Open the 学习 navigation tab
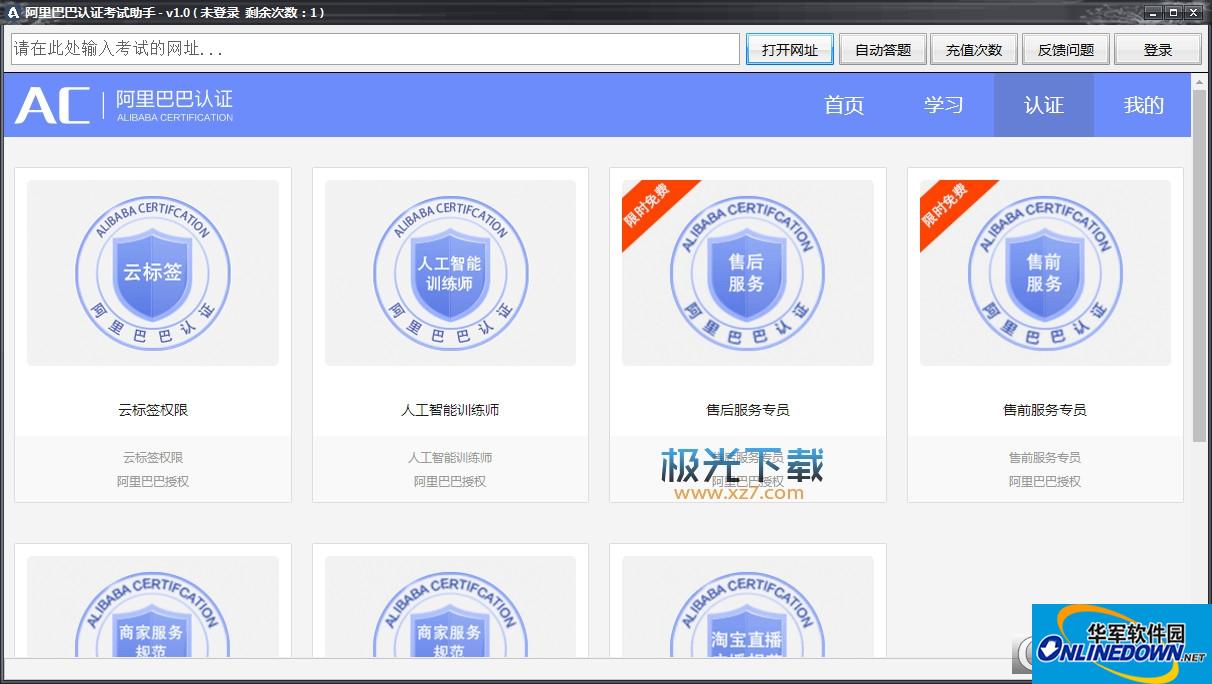 click(x=943, y=105)
